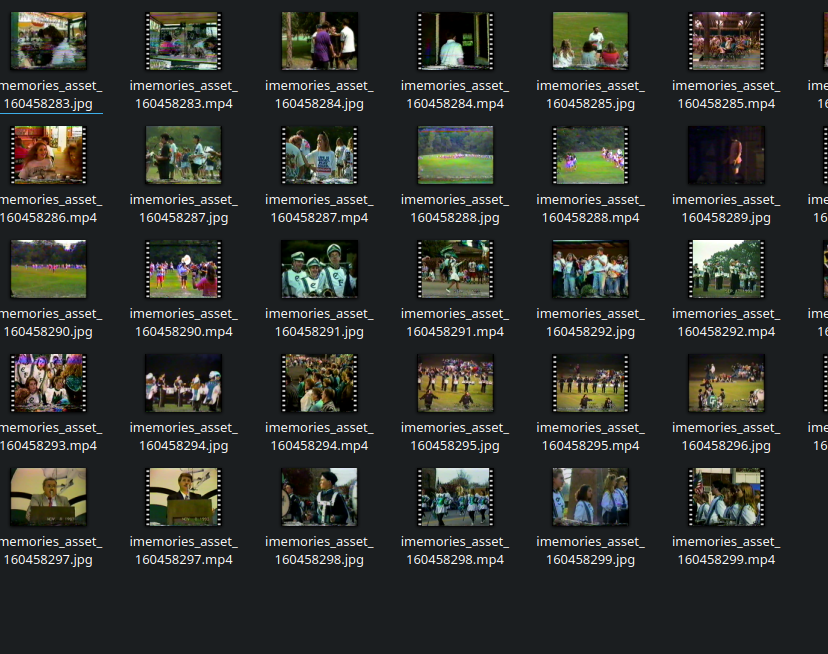Select the imemories_asset_160458295.mp4 video icon
The width and height of the screenshot is (828, 654).
590,383
